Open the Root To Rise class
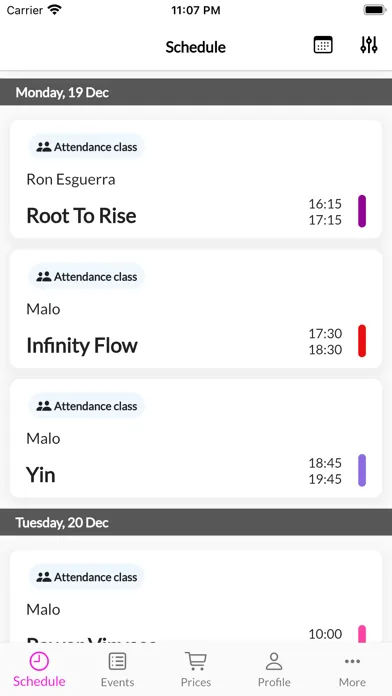 point(196,179)
